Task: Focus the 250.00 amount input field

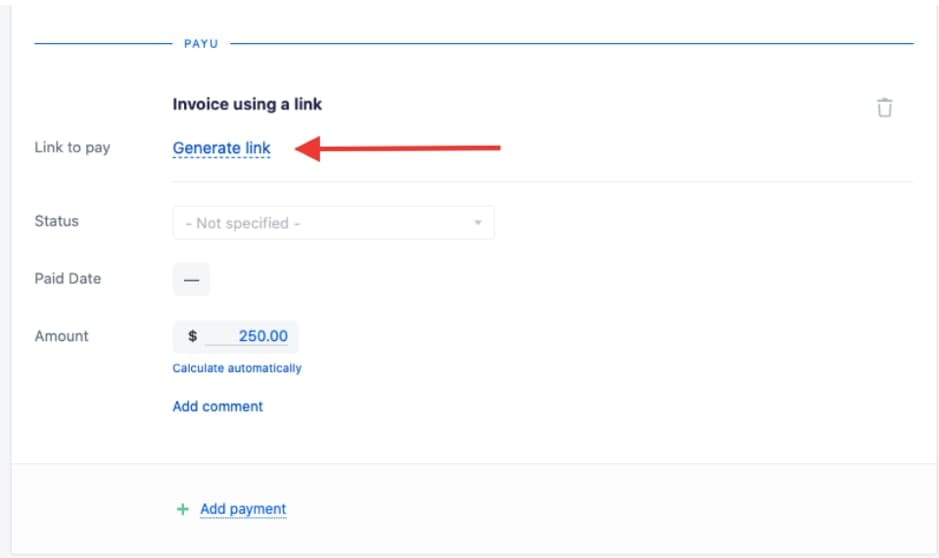Action: coord(247,336)
